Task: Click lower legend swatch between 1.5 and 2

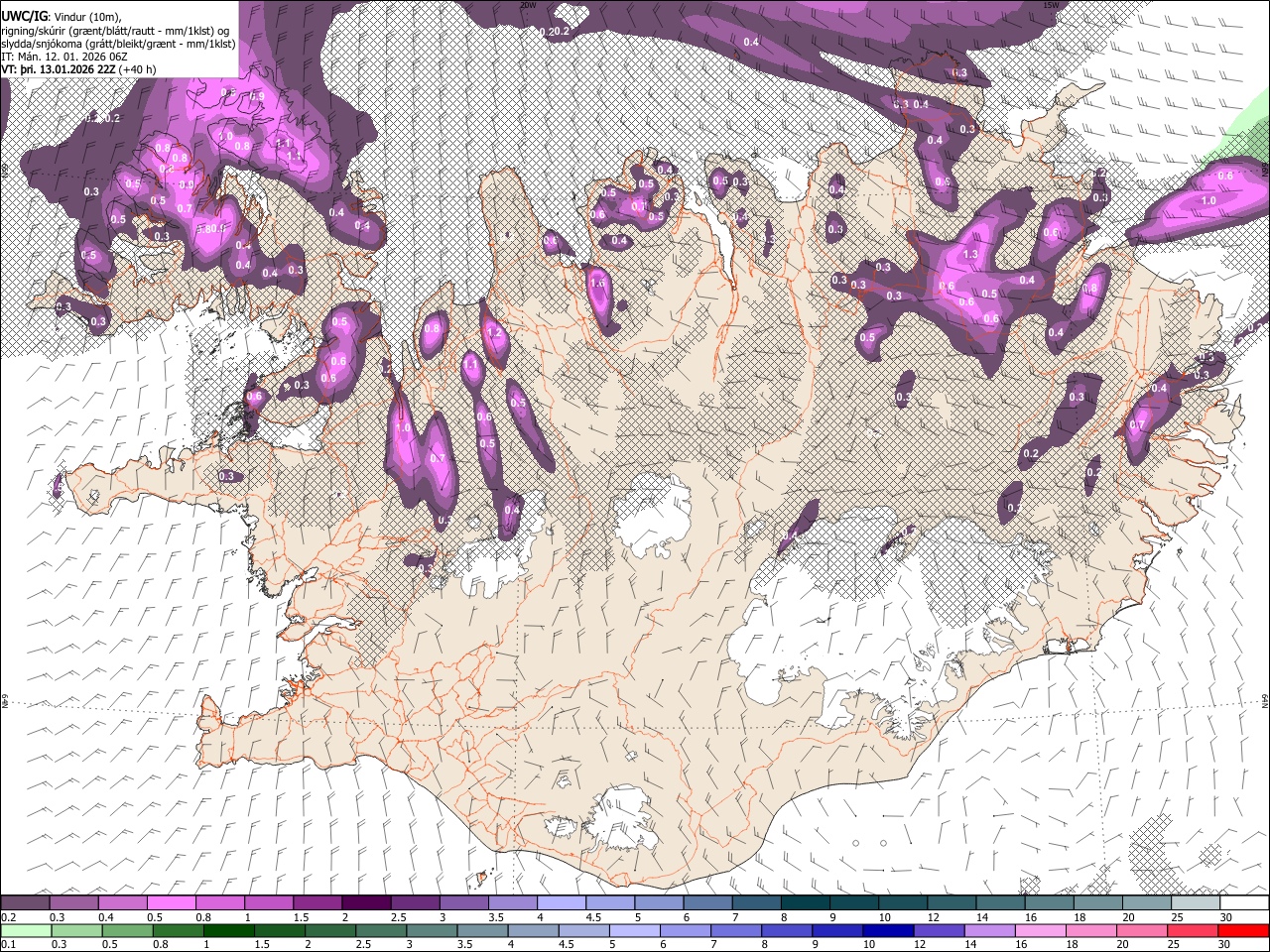Action: pyautogui.click(x=279, y=930)
